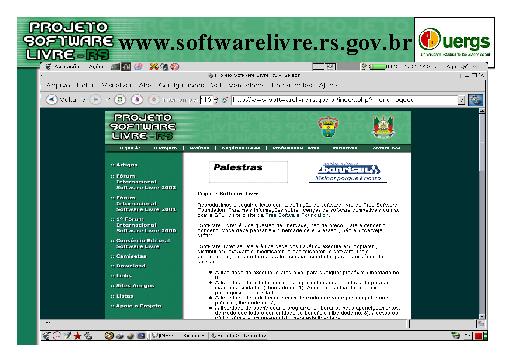Screen dimensions: 512x362
Task: Click the red star icon in bottom panel
Action: point(77,336)
